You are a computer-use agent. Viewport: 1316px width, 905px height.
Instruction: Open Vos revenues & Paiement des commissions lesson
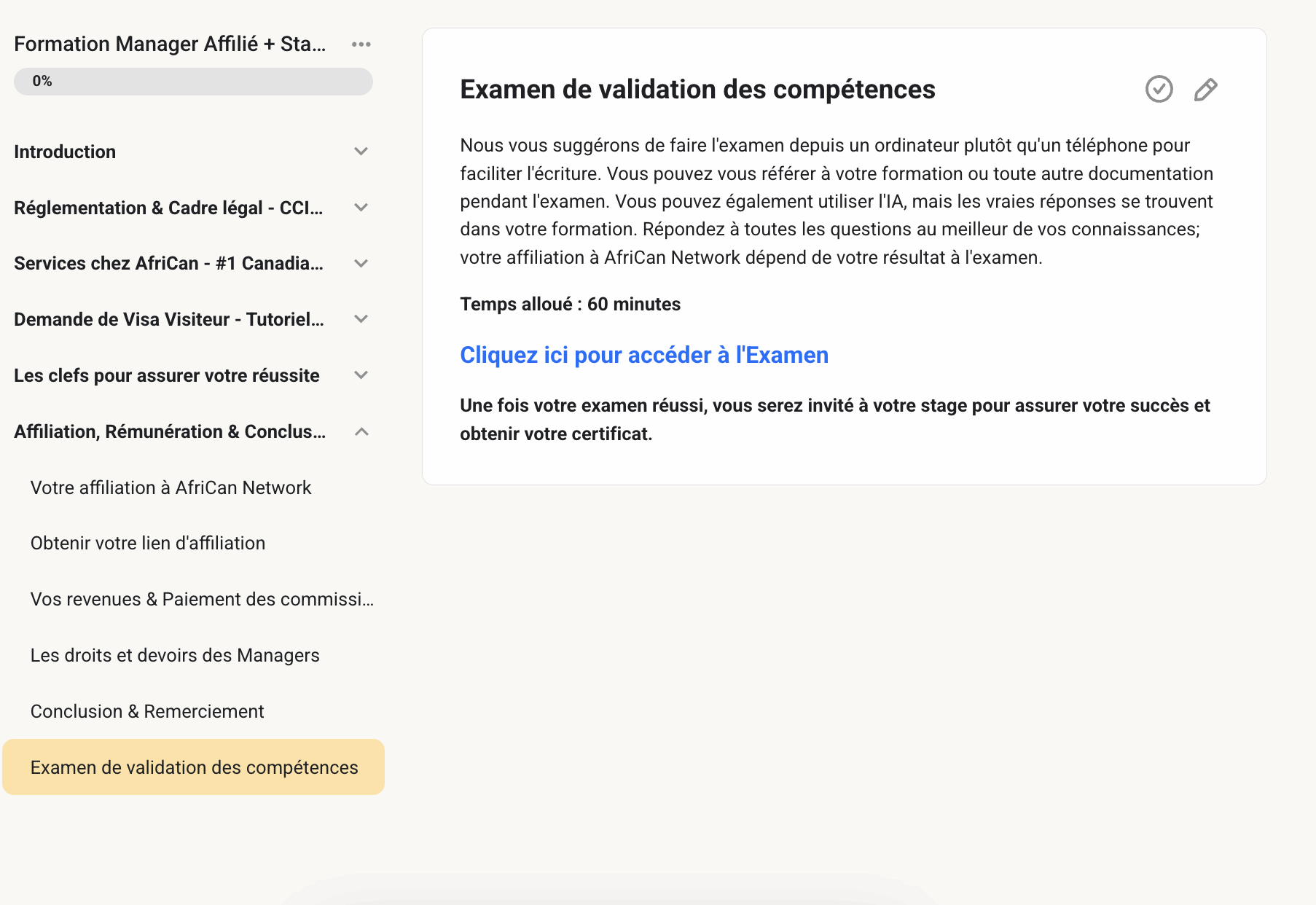pos(202,599)
